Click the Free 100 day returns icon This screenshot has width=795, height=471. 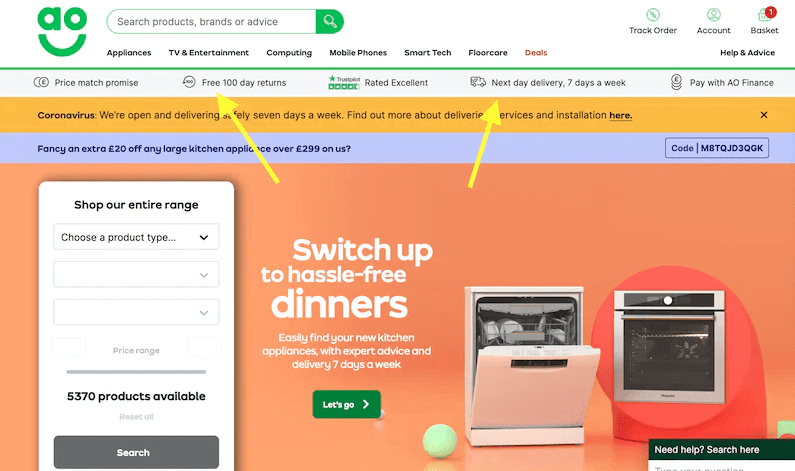click(x=189, y=82)
